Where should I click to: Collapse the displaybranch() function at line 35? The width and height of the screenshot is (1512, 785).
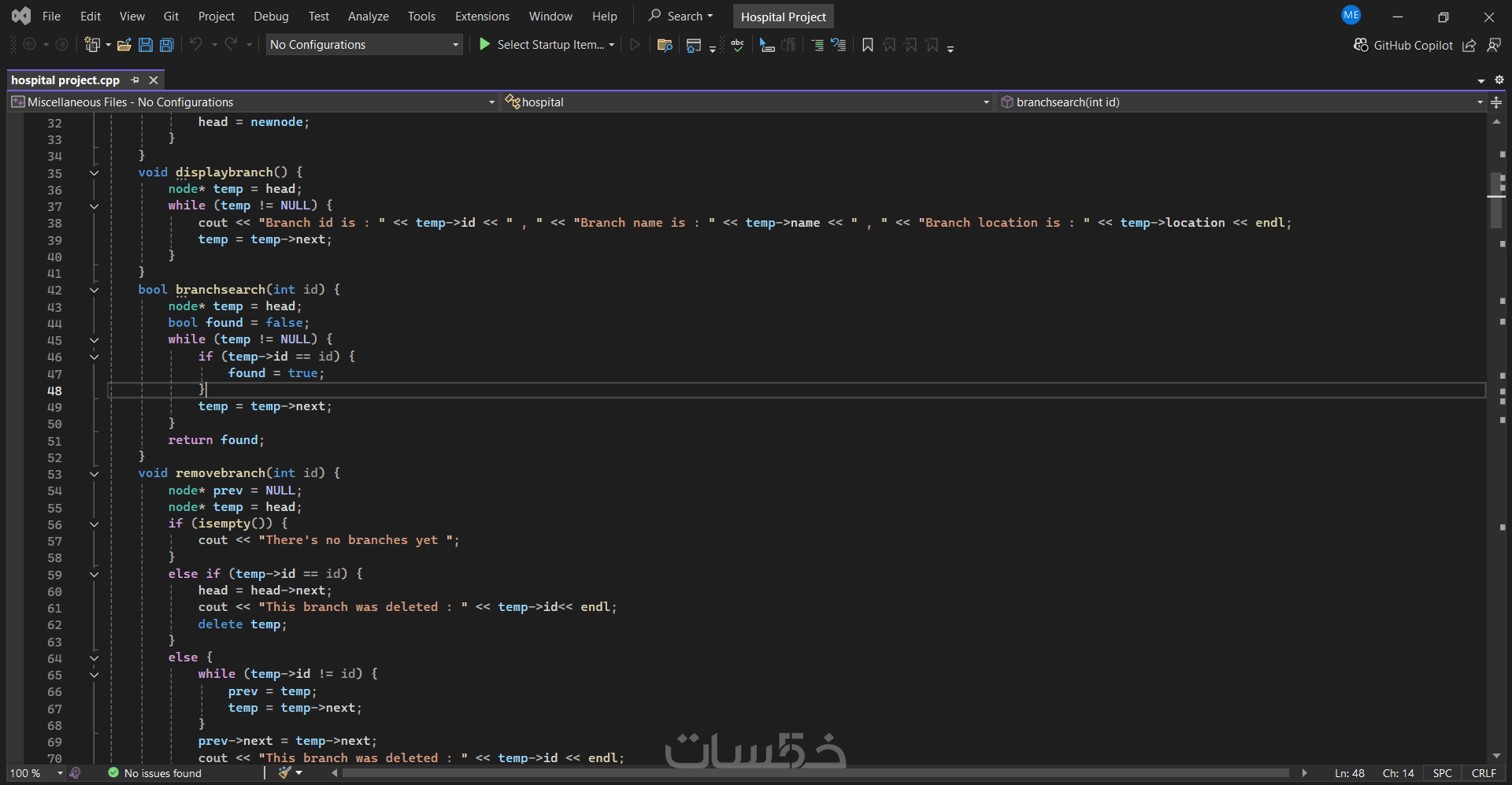tap(94, 173)
